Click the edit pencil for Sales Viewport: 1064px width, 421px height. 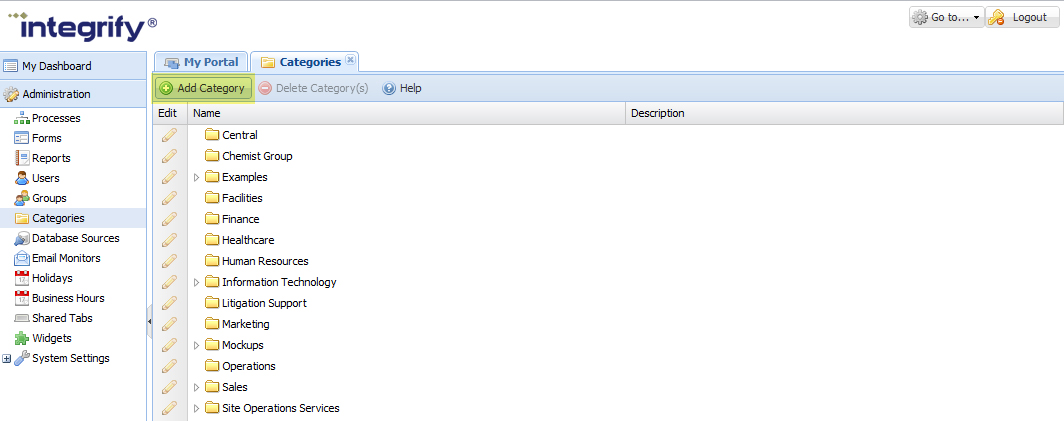coord(170,388)
